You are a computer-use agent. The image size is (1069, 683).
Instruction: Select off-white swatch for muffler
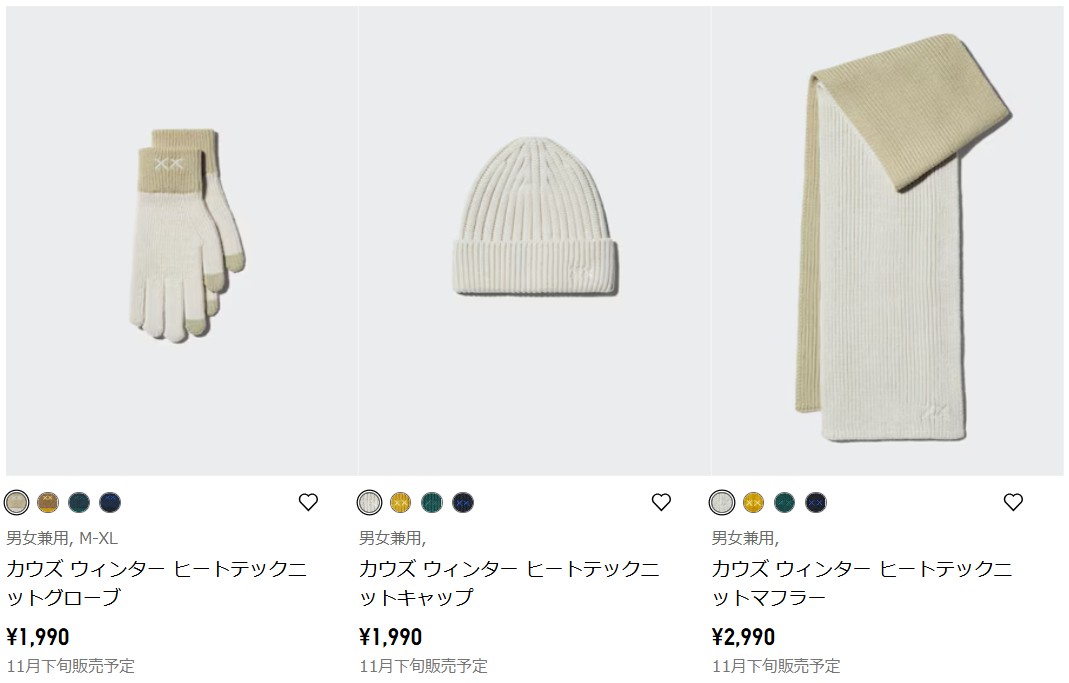point(722,502)
